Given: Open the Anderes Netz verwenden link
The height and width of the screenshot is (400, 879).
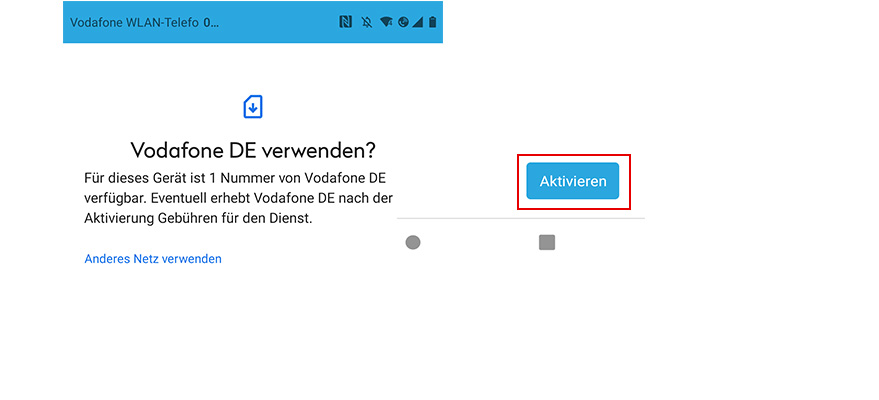Looking at the screenshot, I should (x=153, y=259).
